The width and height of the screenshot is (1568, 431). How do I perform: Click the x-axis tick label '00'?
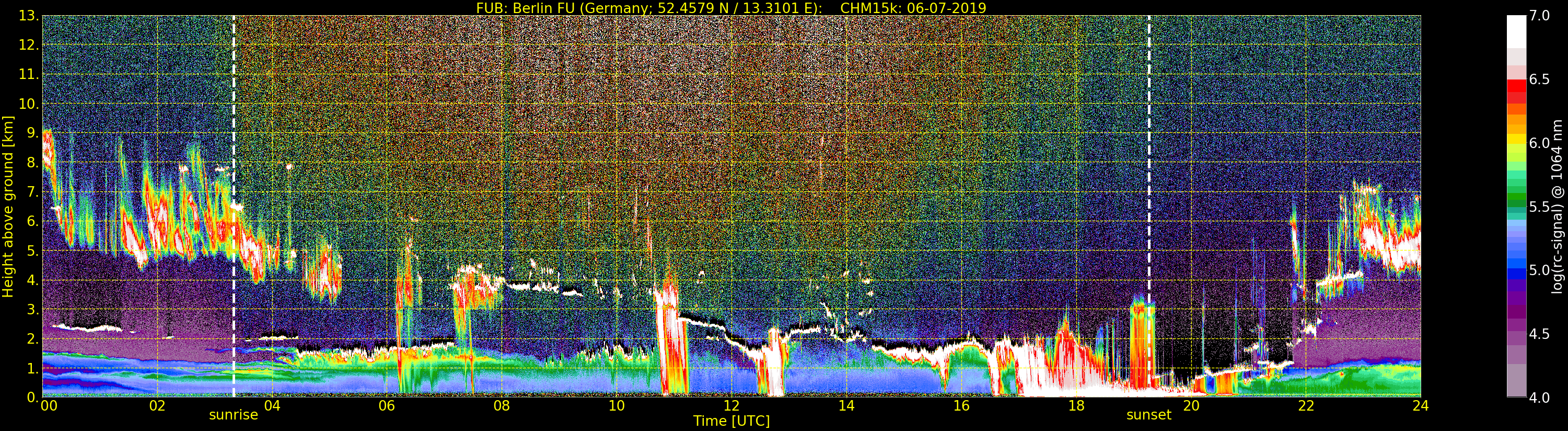(49, 405)
